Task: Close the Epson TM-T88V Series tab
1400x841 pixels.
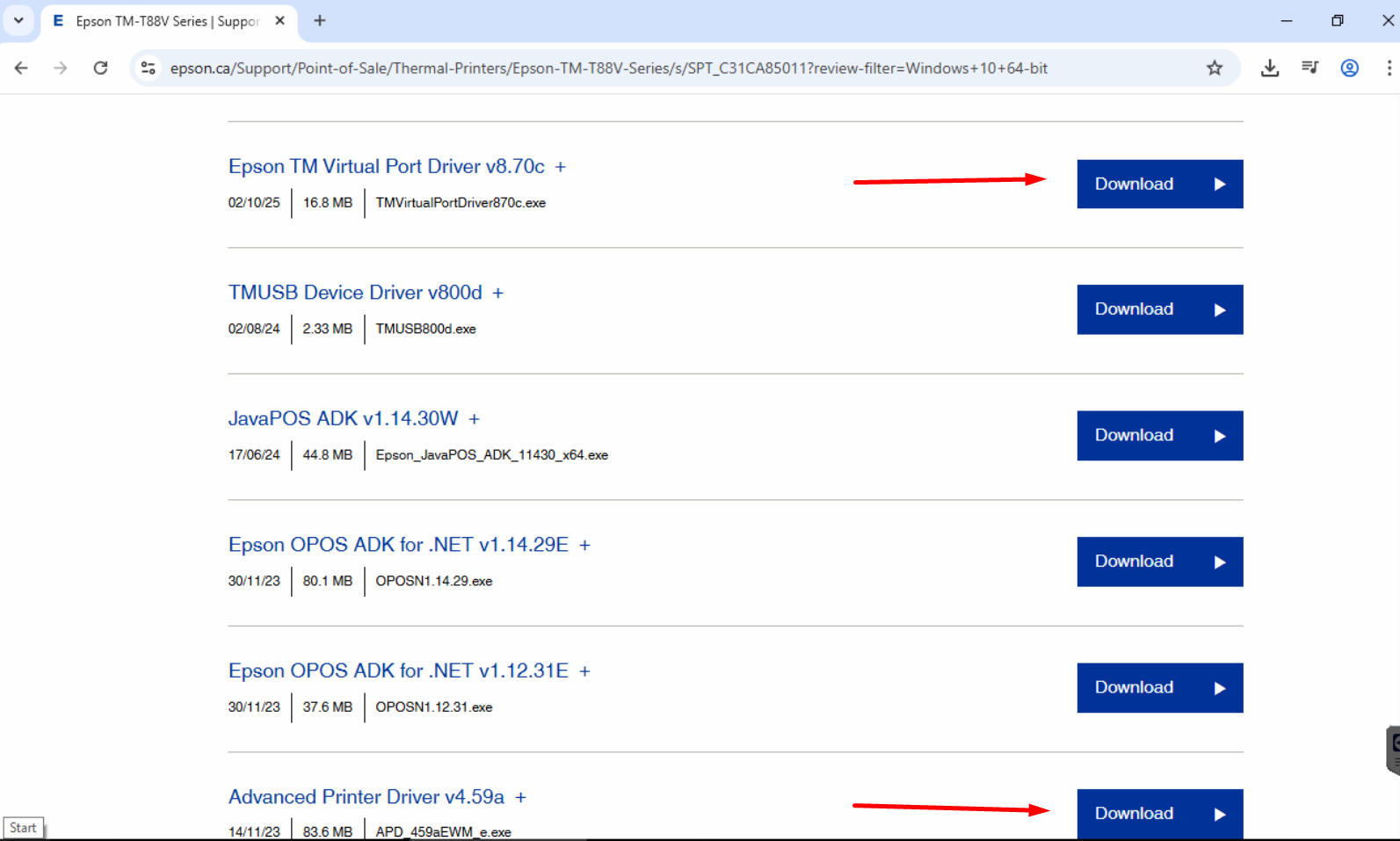Action: click(x=280, y=20)
